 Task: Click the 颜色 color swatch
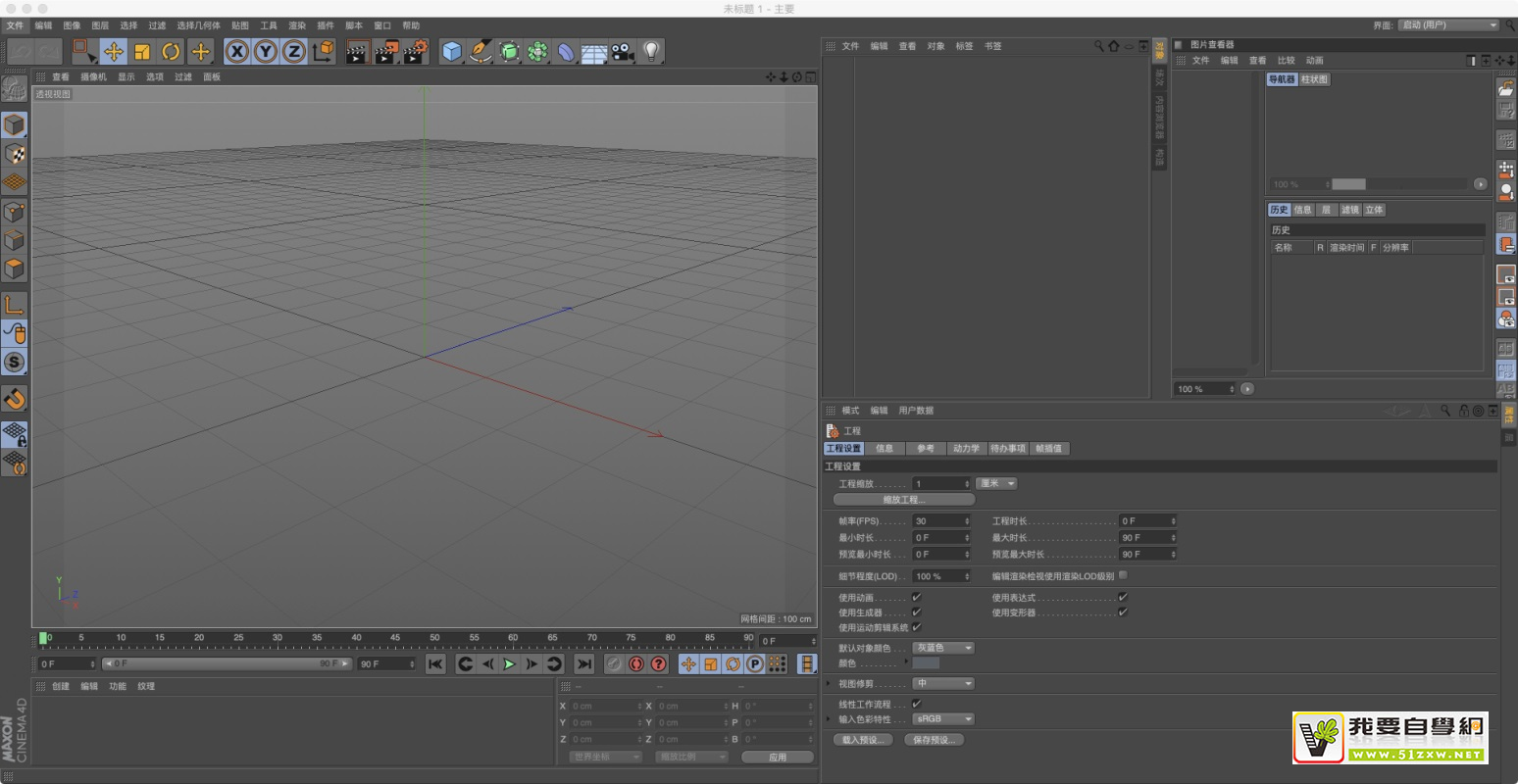(x=926, y=663)
